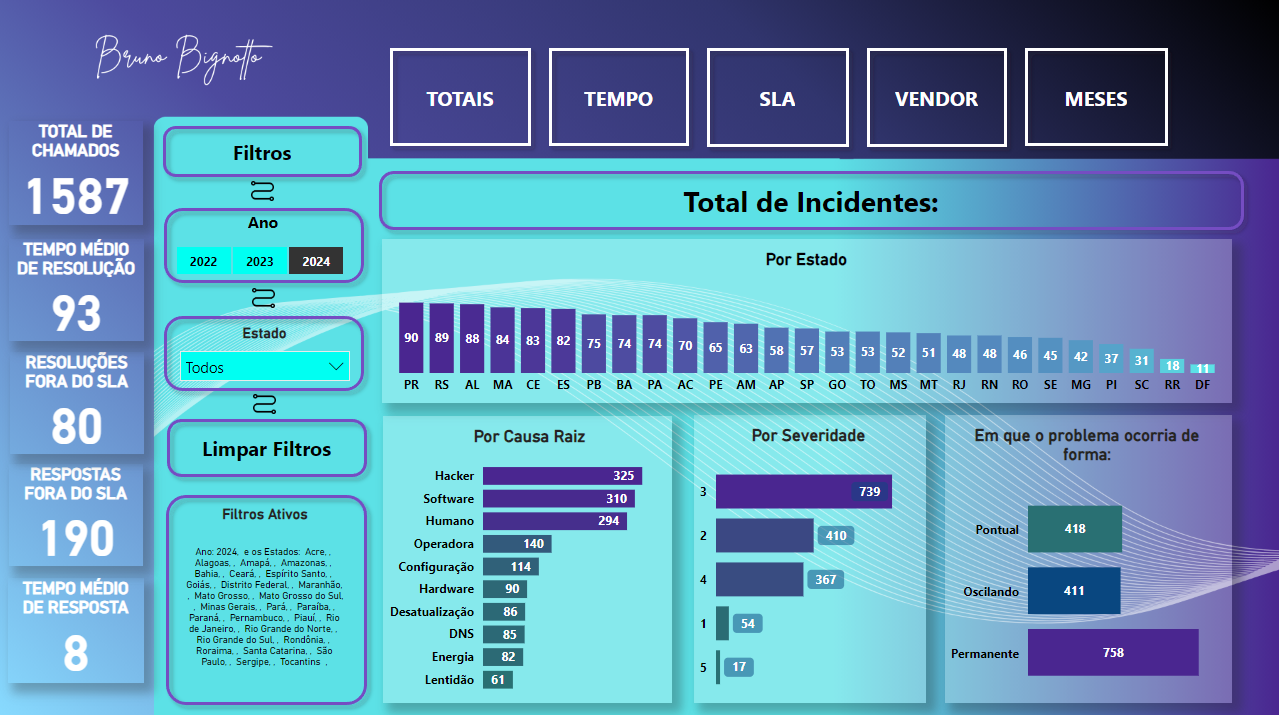The width and height of the screenshot is (1279, 715).
Task: Select the Hacker bar in Por Causa Raiz
Action: 561,476
